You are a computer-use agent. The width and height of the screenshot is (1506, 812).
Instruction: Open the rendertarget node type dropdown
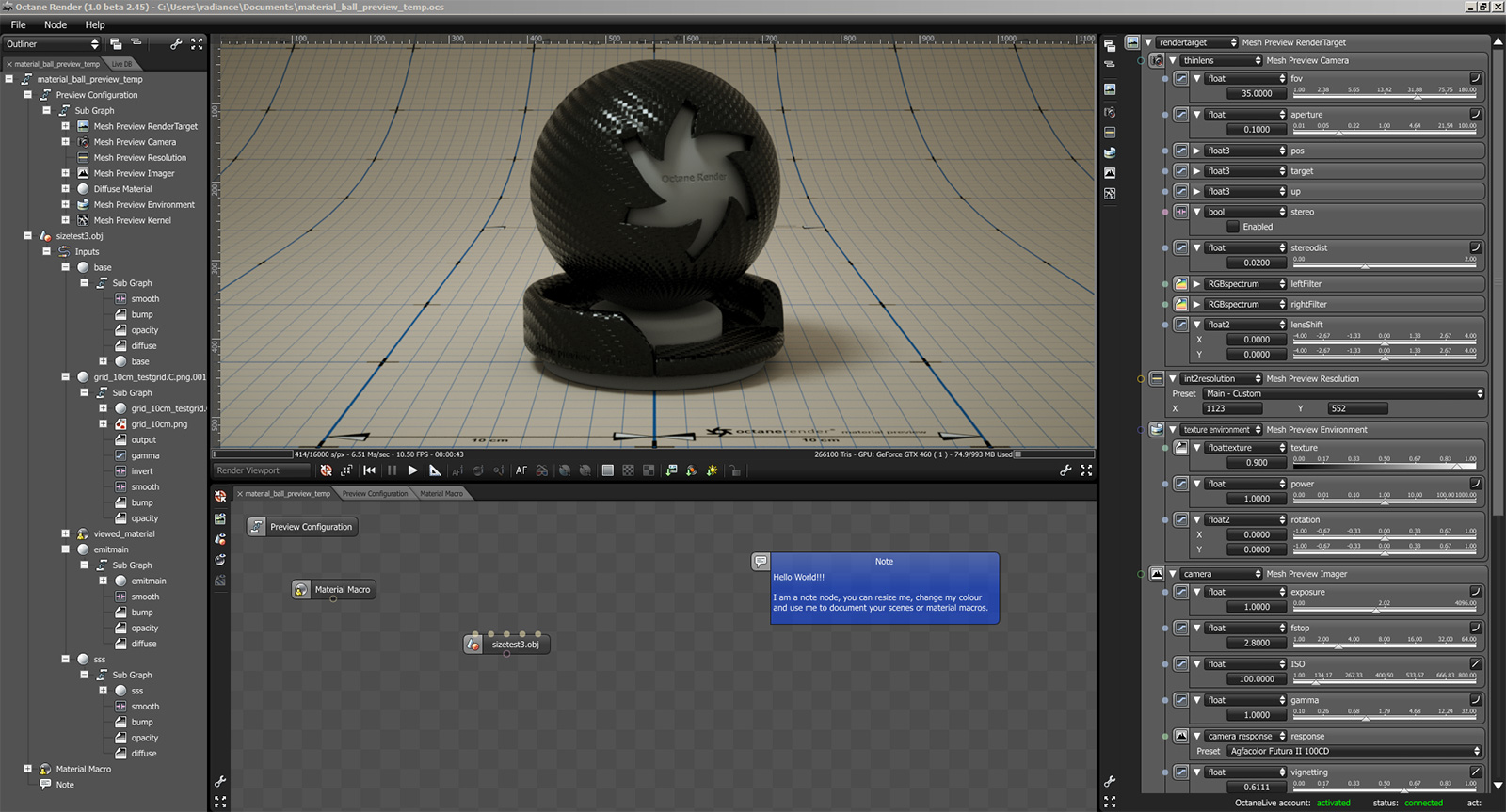click(1197, 42)
